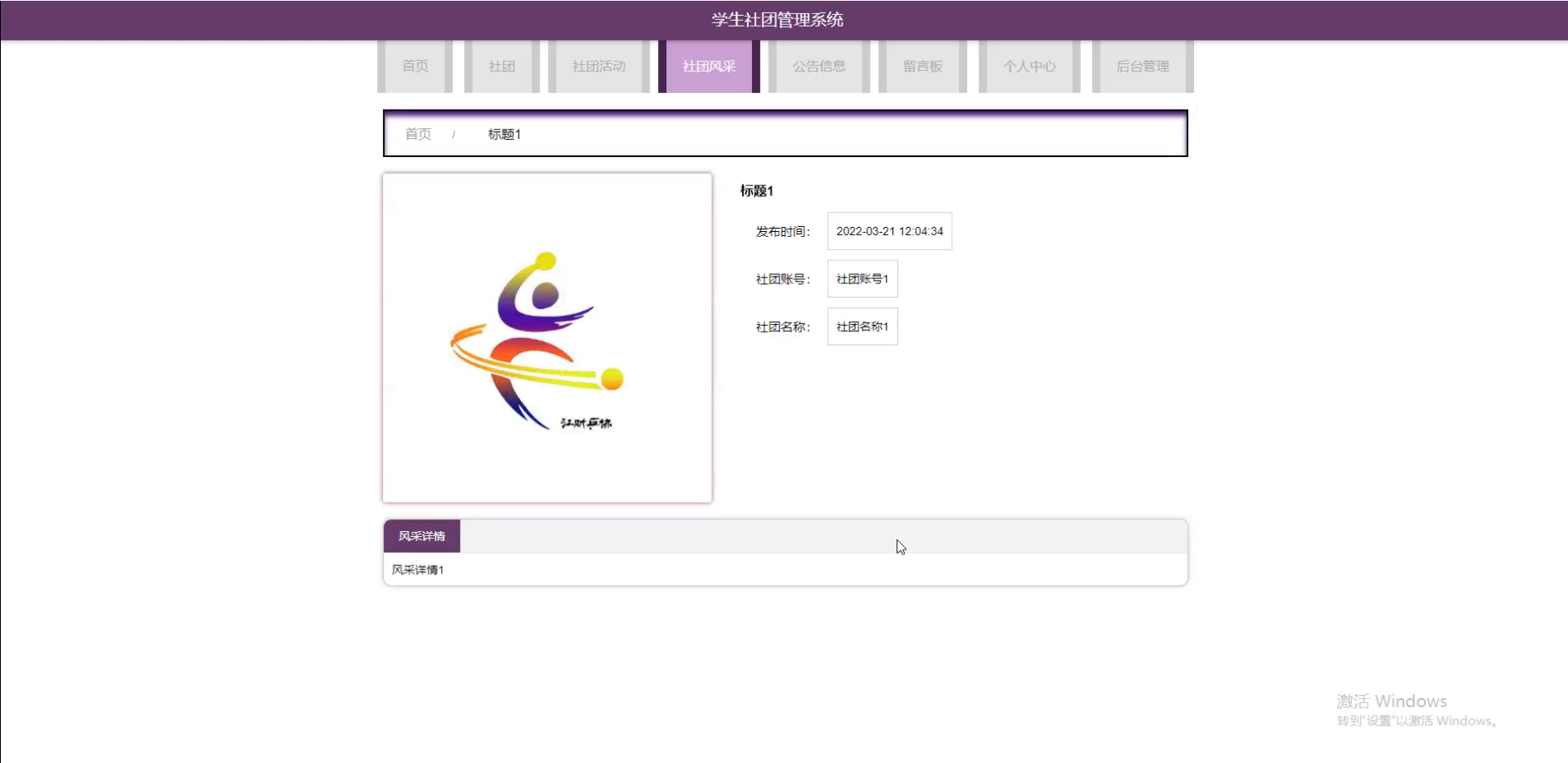Switch to the 社团活动 tab

598,66
